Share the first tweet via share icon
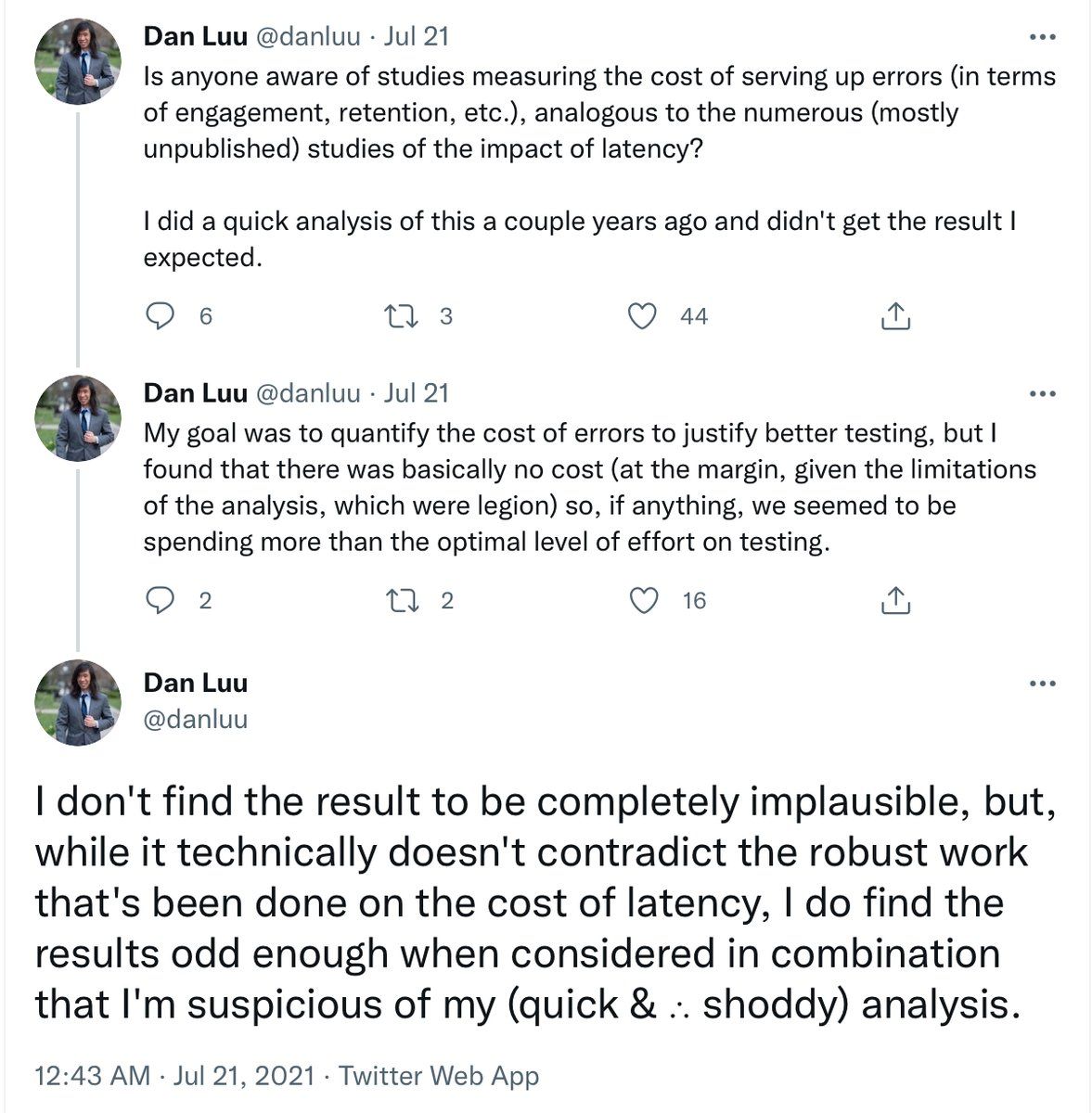Viewport: 1092px width, 1113px height. tap(894, 316)
